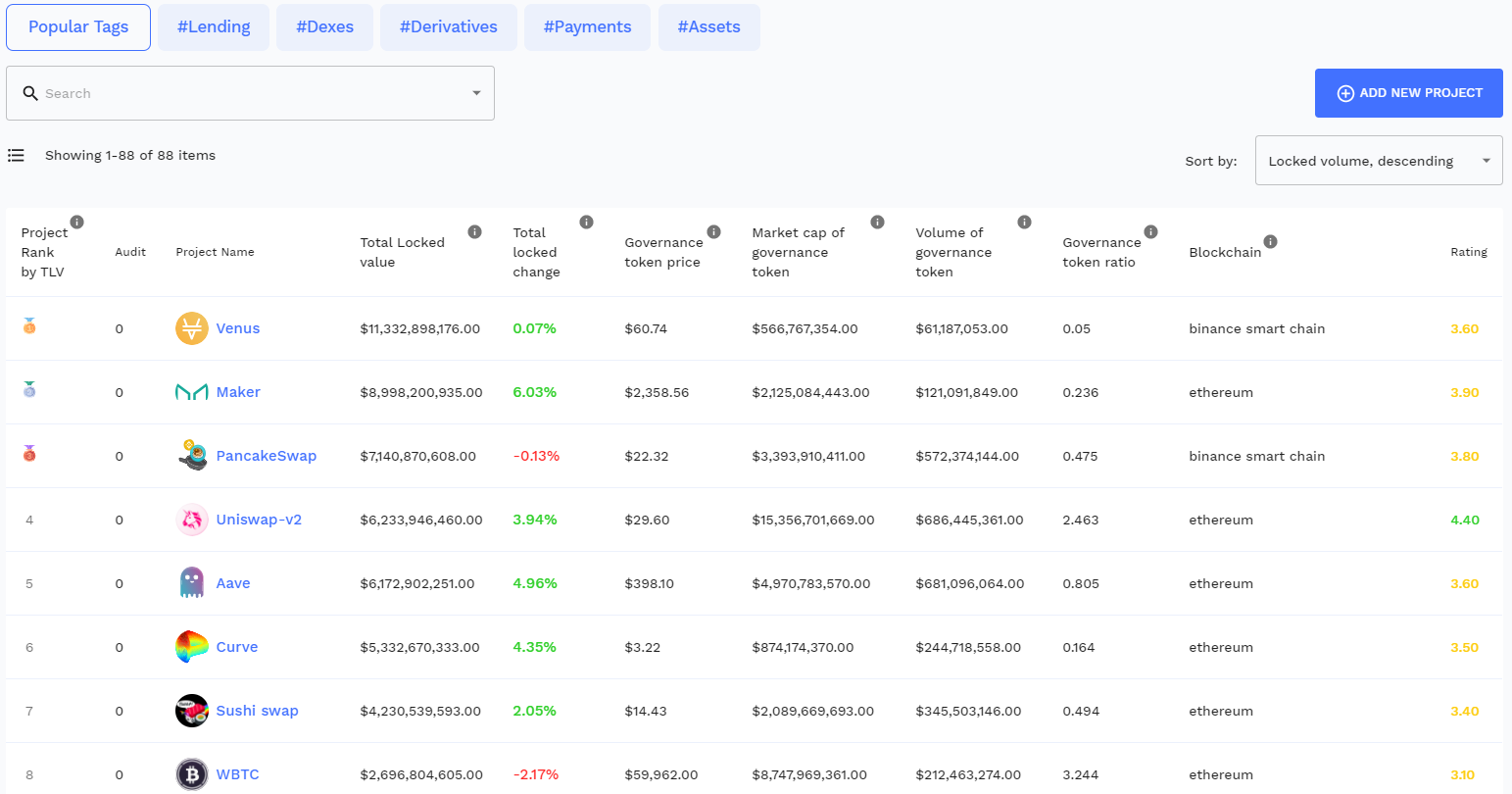Select the #Lending tag

click(x=214, y=27)
